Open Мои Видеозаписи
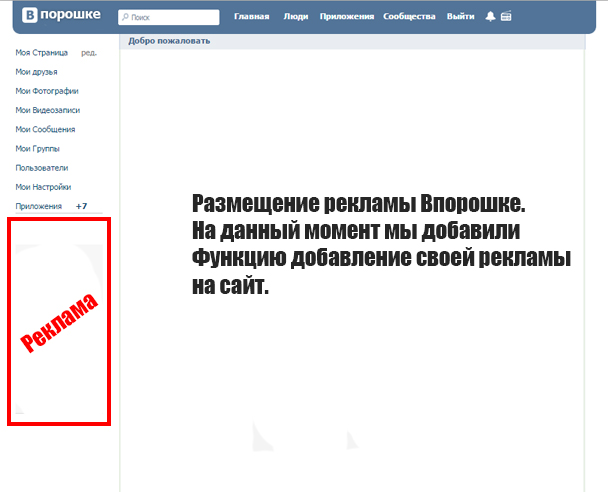This screenshot has width=608, height=492. coord(48,110)
